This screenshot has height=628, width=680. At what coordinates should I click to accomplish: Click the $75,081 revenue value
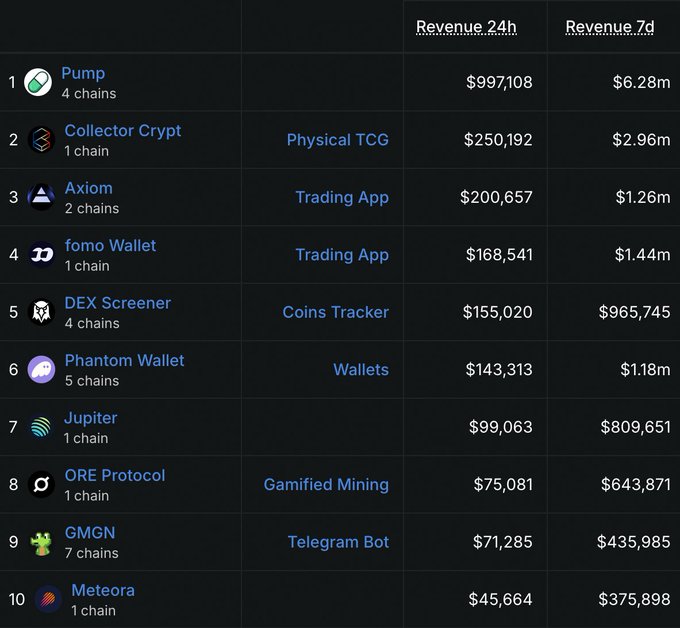pyautogui.click(x=503, y=484)
